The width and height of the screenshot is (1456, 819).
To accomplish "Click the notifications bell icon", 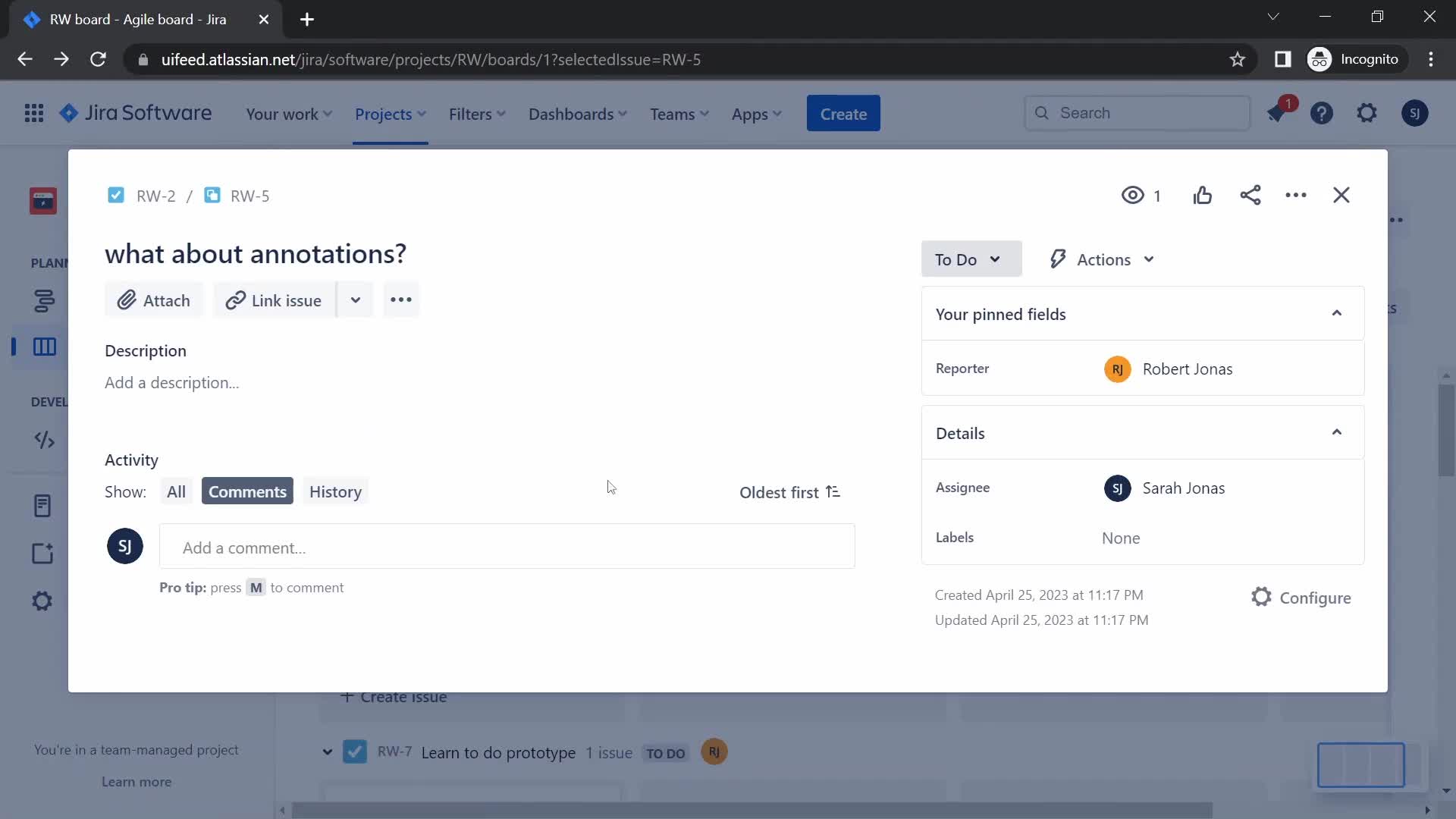I will [1278, 113].
